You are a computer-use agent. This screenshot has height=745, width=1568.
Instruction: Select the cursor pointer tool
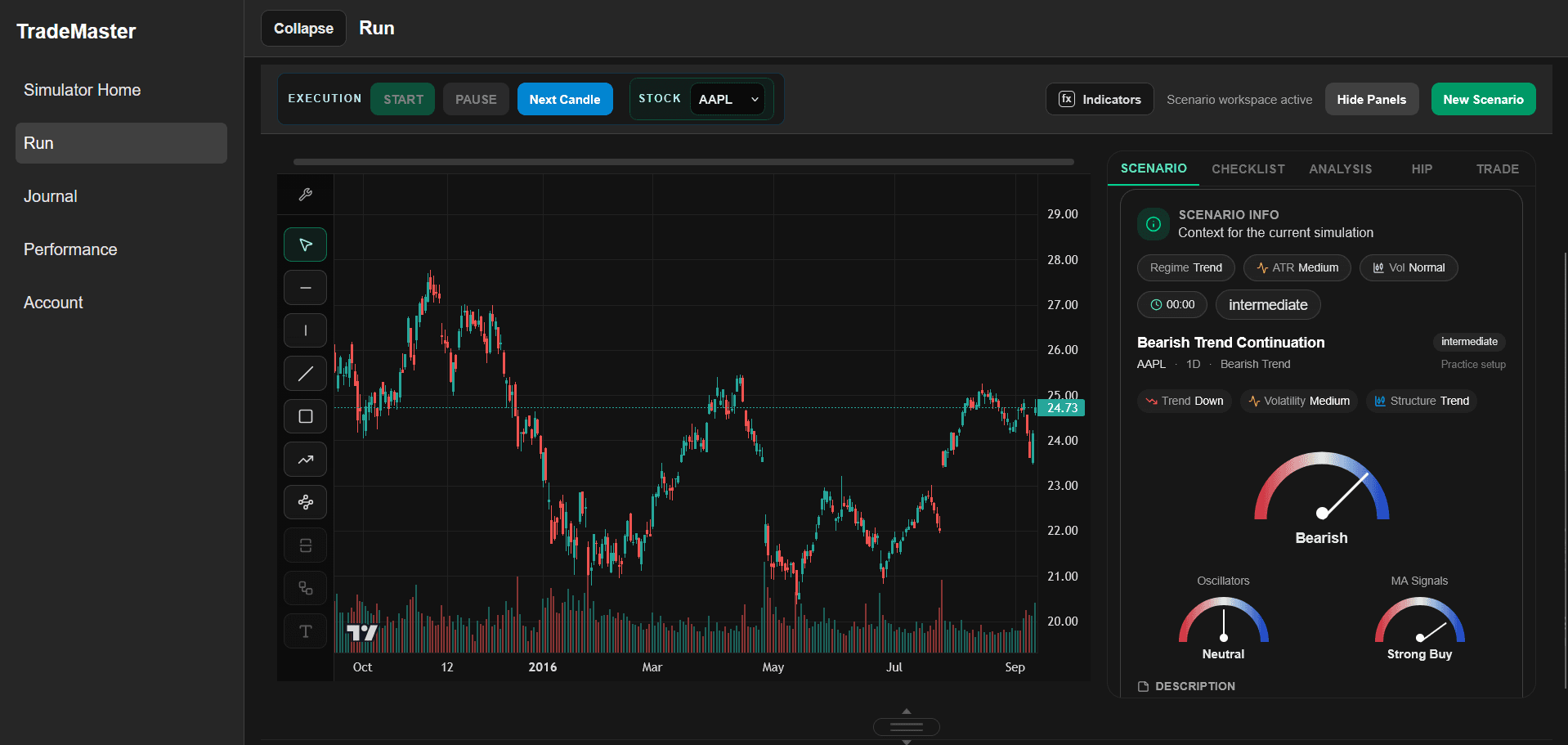coord(306,245)
